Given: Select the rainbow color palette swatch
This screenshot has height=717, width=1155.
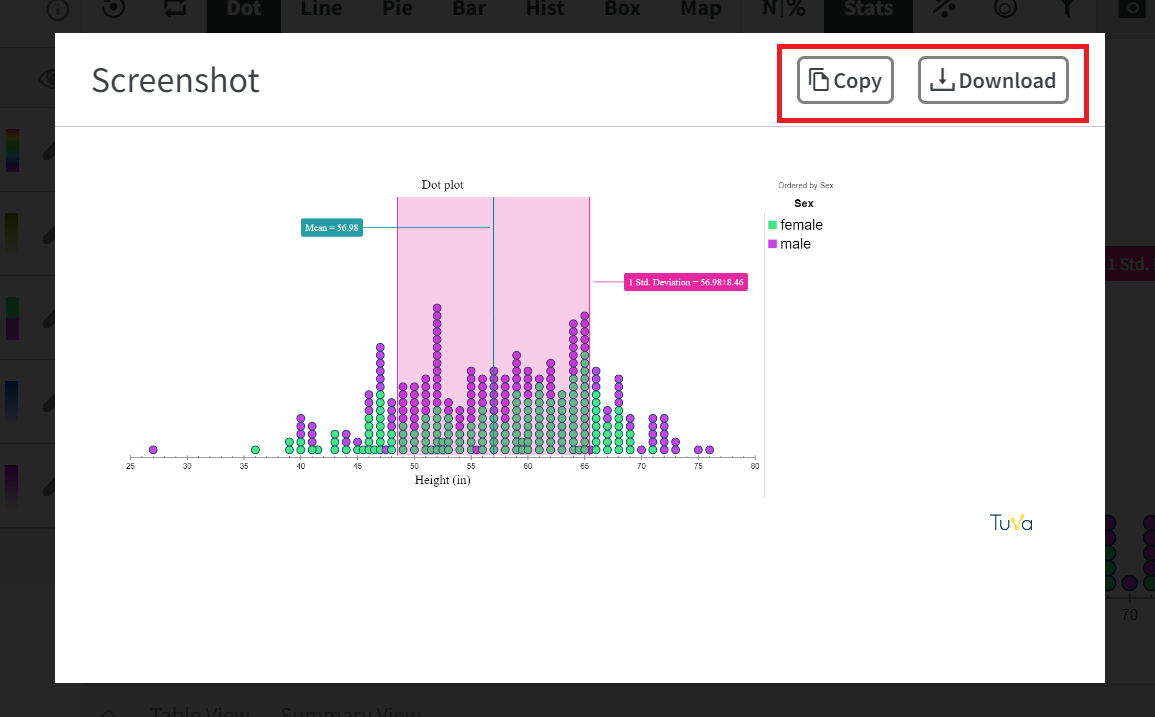Looking at the screenshot, I should (x=13, y=150).
